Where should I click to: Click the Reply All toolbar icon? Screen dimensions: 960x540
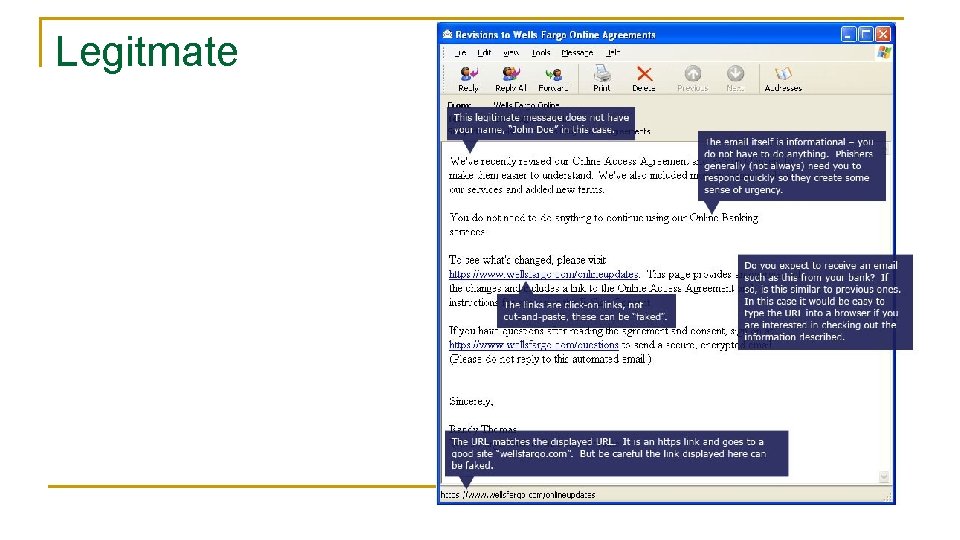click(511, 78)
